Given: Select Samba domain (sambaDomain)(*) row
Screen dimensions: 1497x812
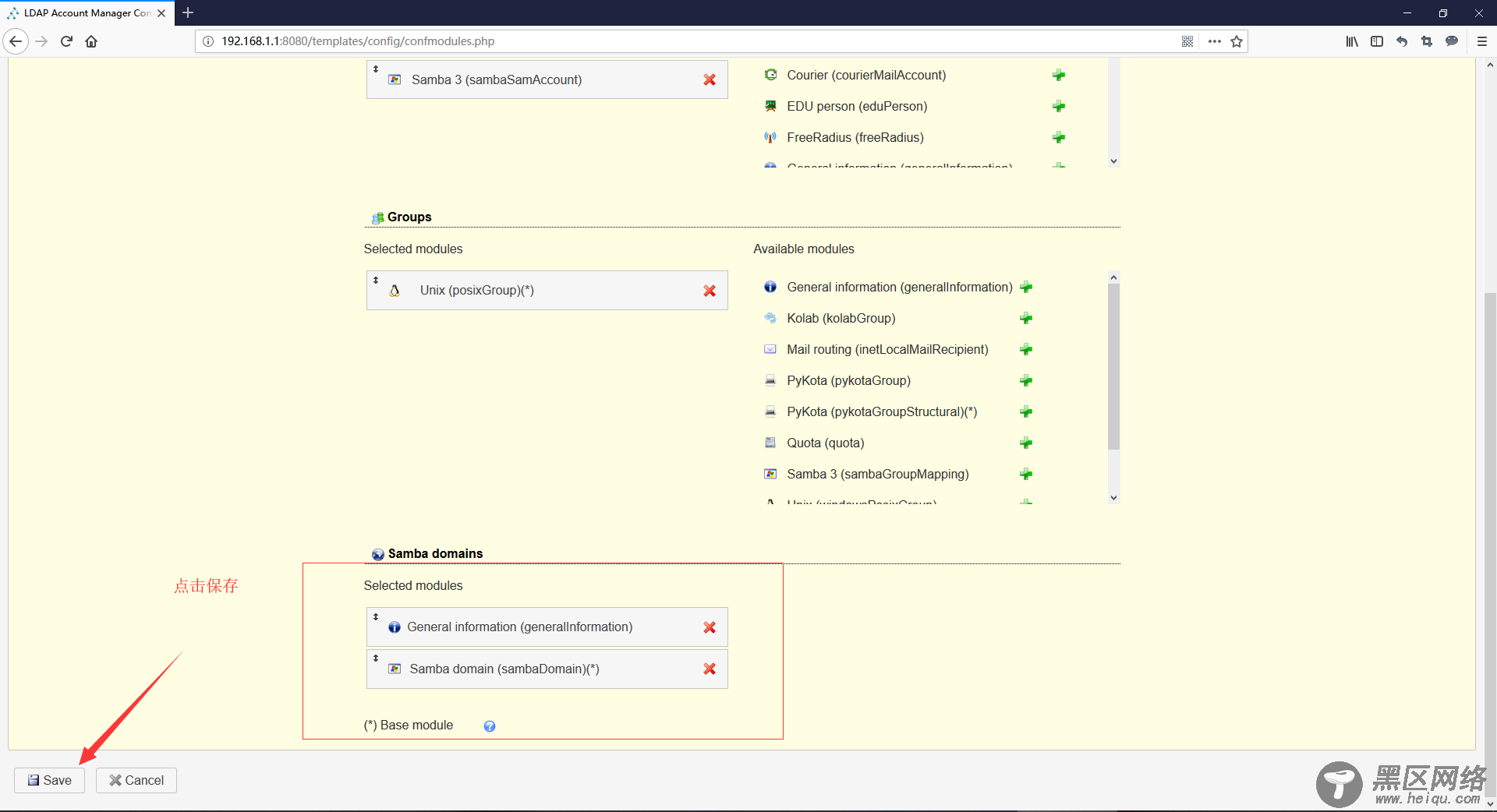Looking at the screenshot, I should [x=547, y=669].
